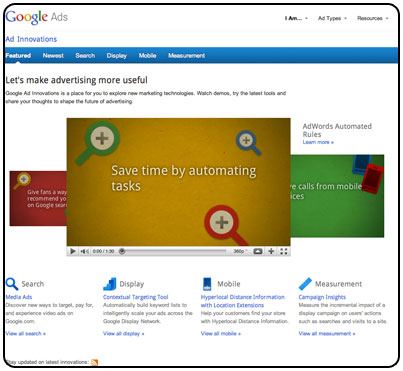Click the Search section heading
The image size is (403, 371).
(x=33, y=284)
